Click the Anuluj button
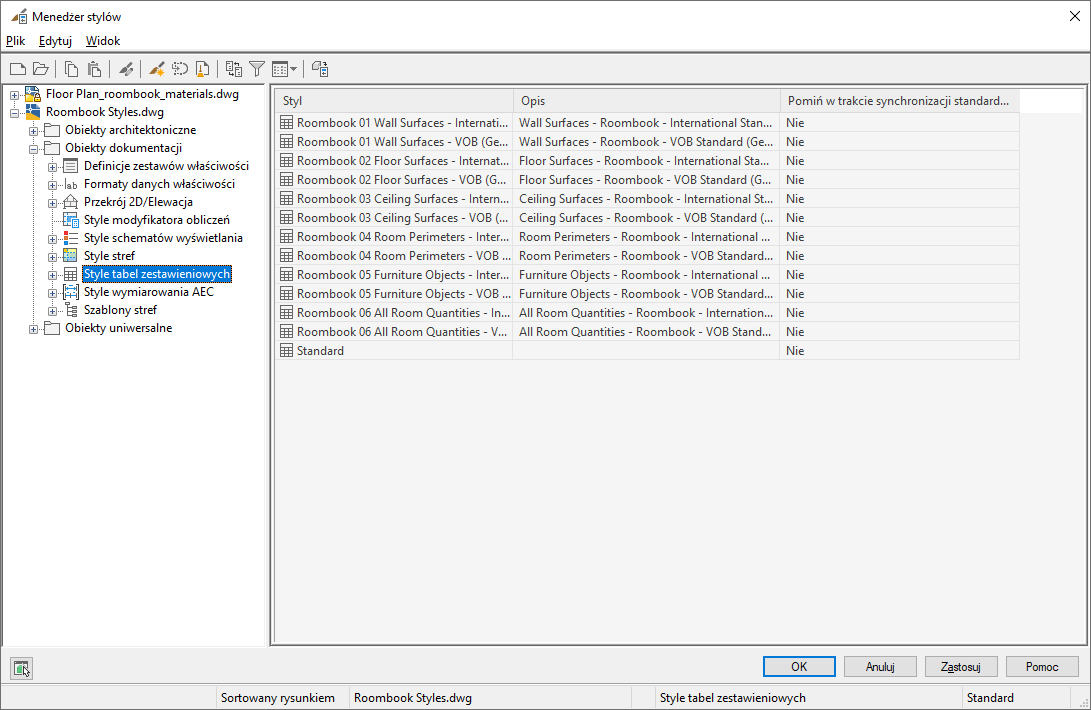1091x710 pixels. coord(880,666)
